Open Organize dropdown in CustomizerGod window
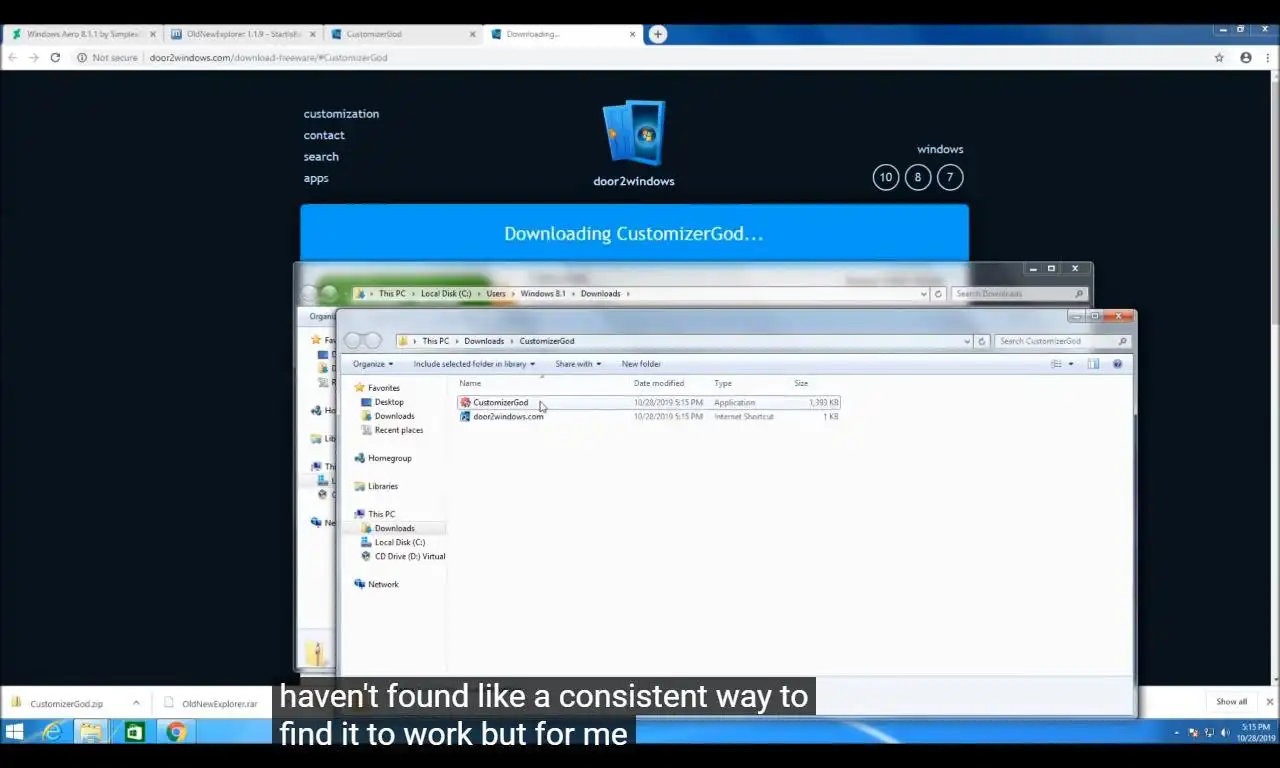This screenshot has width=1280, height=768. pos(373,364)
